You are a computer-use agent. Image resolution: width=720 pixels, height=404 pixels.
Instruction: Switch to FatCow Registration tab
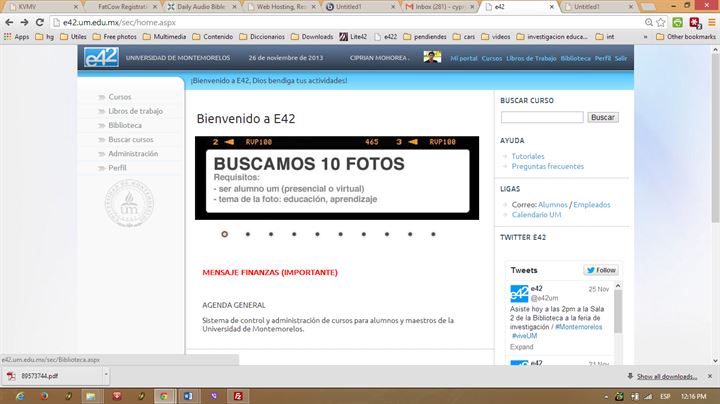[122, 7]
